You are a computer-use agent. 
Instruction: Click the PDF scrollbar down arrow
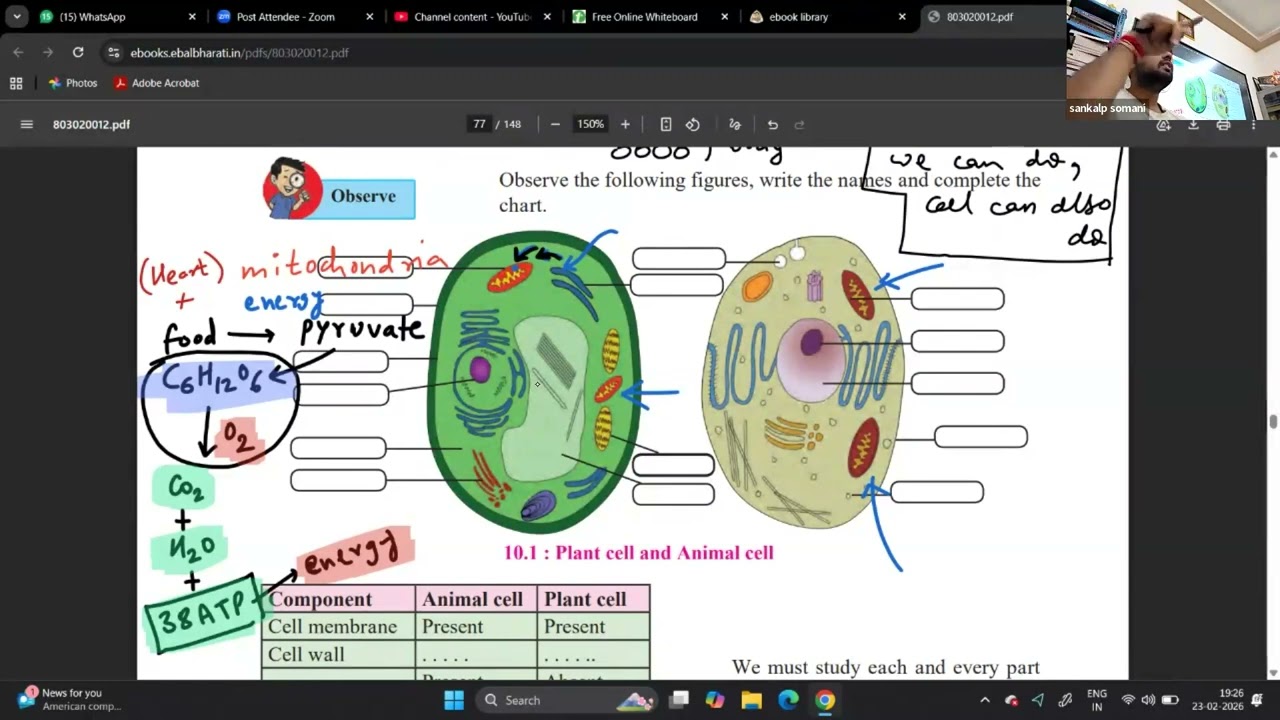pos(1273,672)
